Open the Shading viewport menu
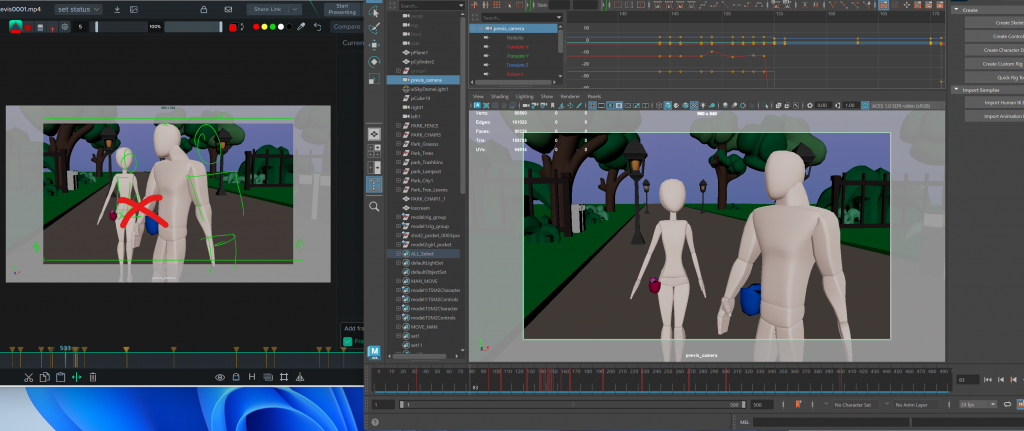 point(499,96)
